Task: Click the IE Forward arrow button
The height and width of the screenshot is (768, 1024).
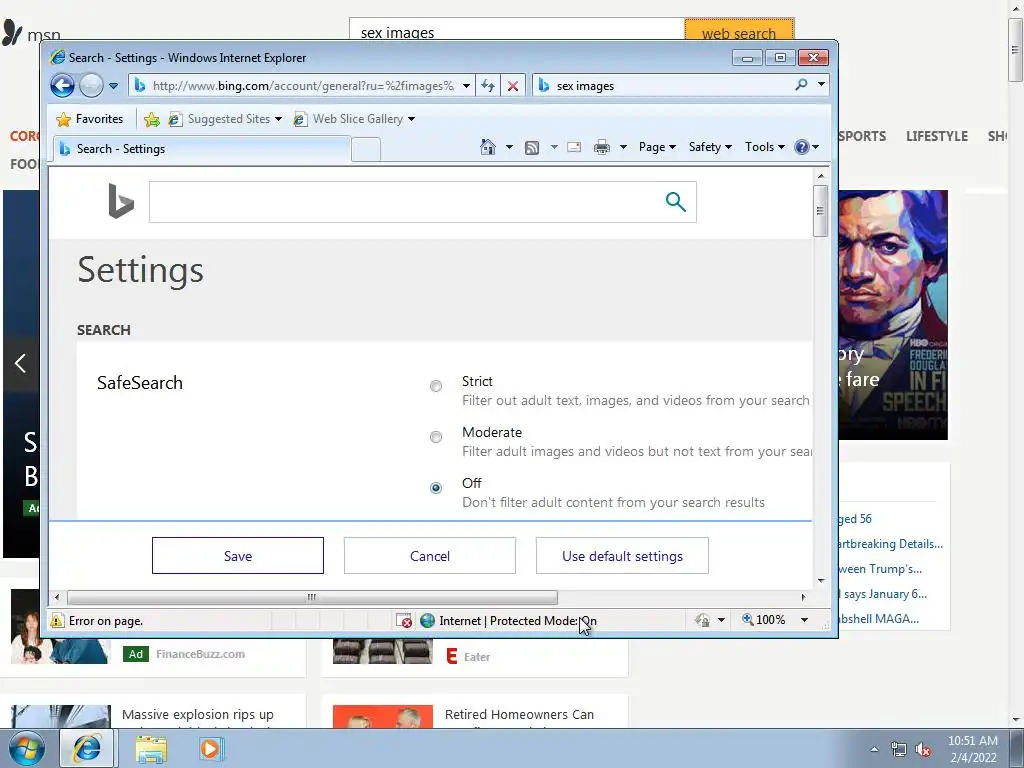Action: pos(91,86)
